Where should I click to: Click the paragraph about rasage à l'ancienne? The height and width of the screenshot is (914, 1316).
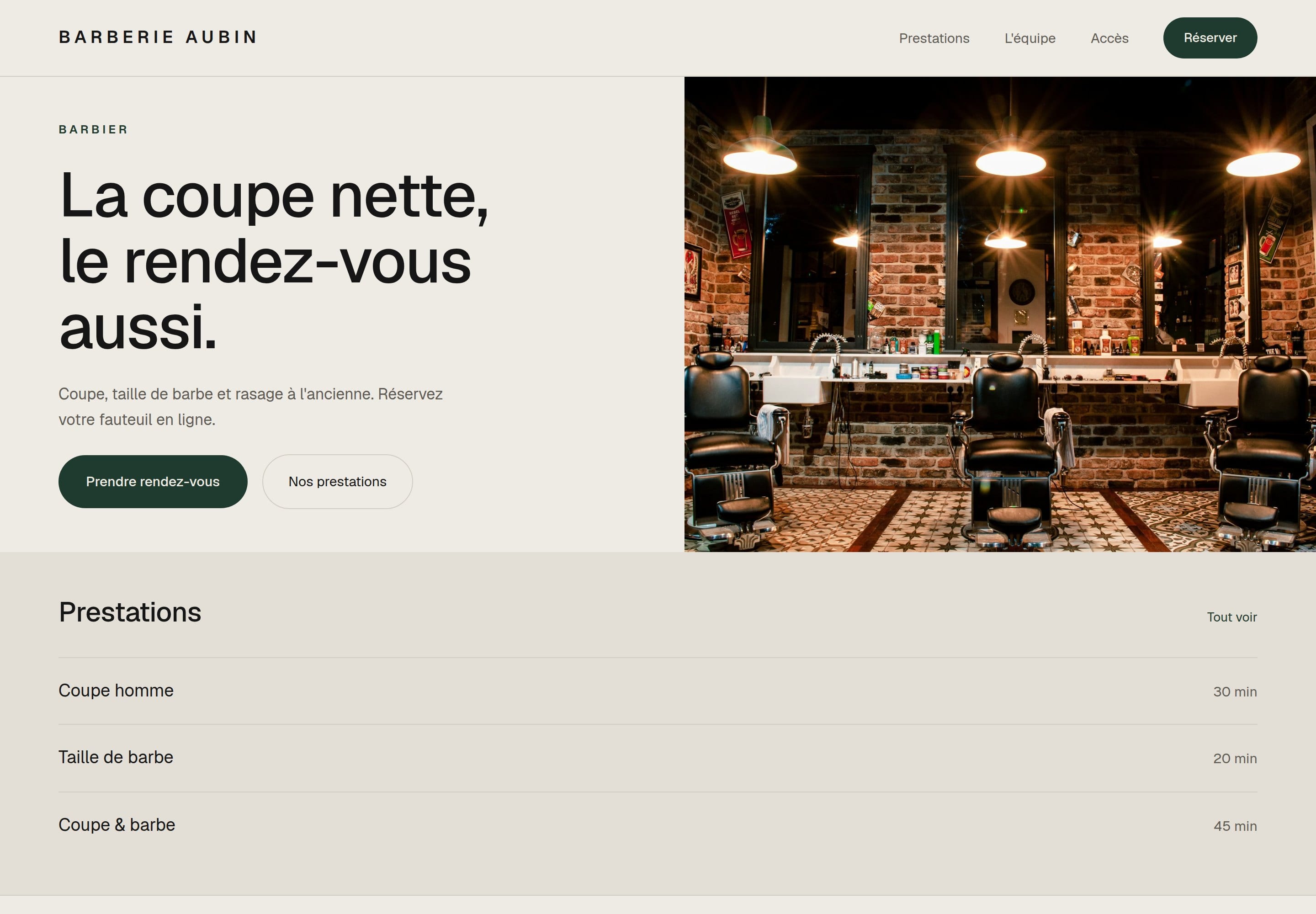250,407
